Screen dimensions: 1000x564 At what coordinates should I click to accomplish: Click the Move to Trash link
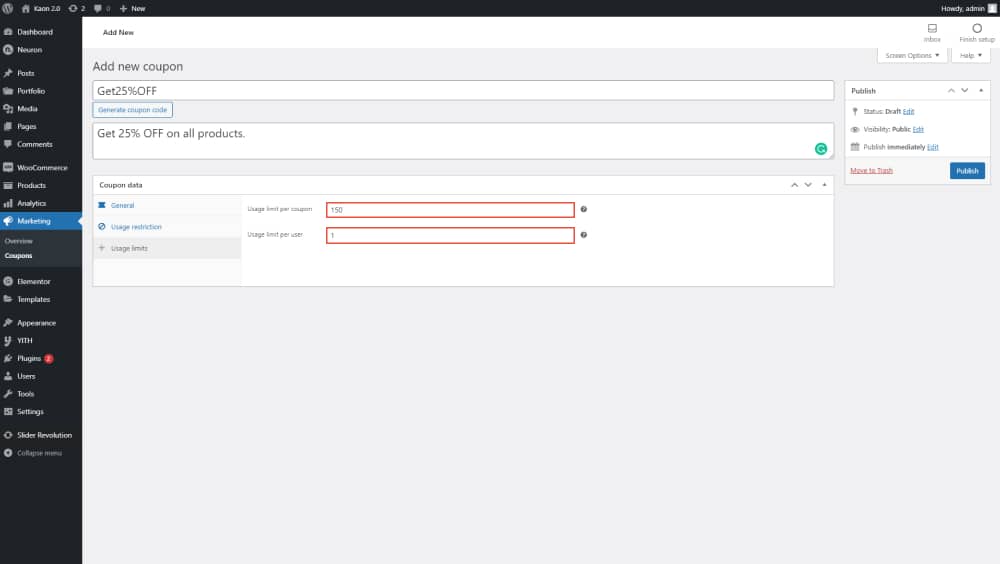(x=871, y=171)
